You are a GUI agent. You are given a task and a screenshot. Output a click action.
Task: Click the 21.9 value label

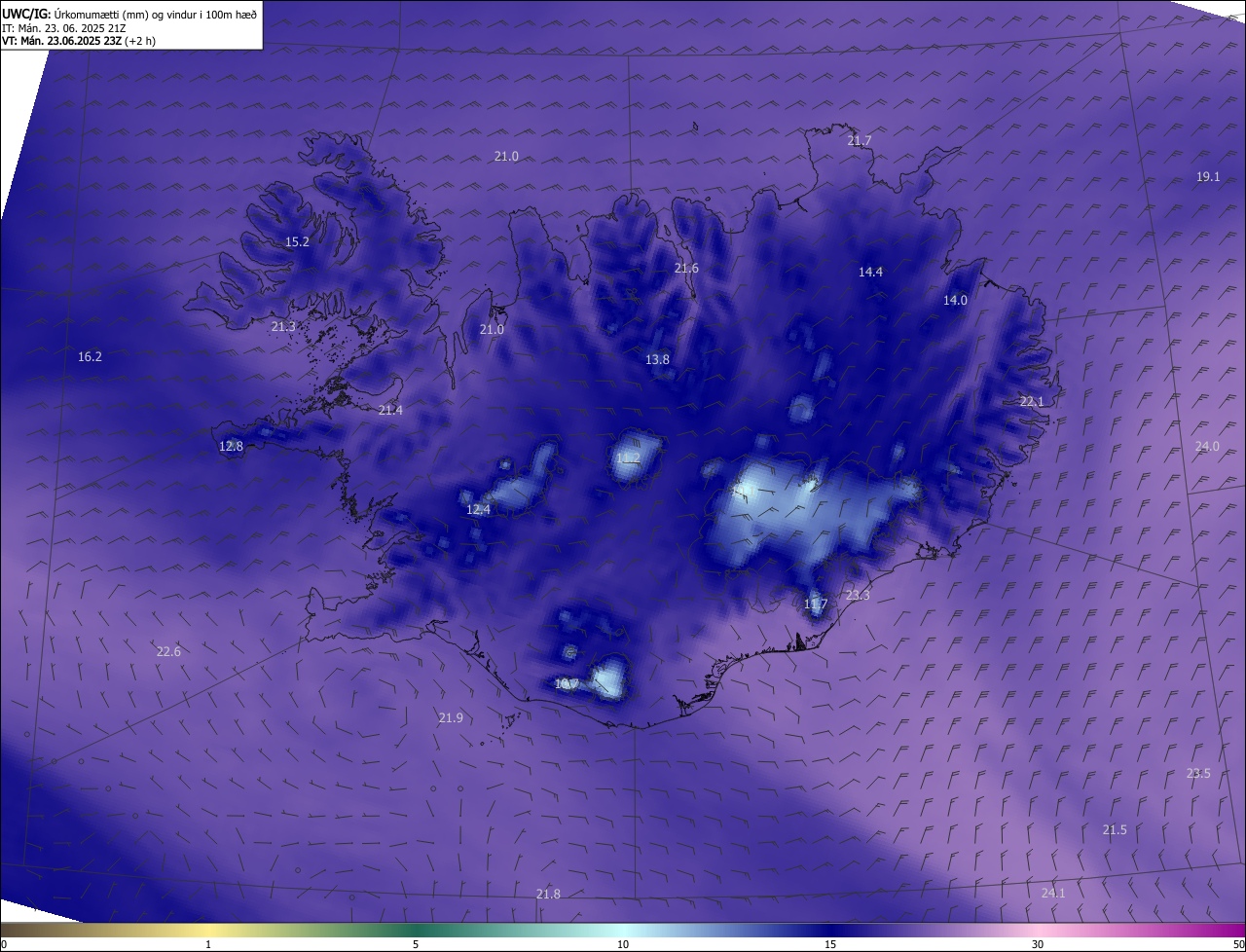[x=451, y=718]
